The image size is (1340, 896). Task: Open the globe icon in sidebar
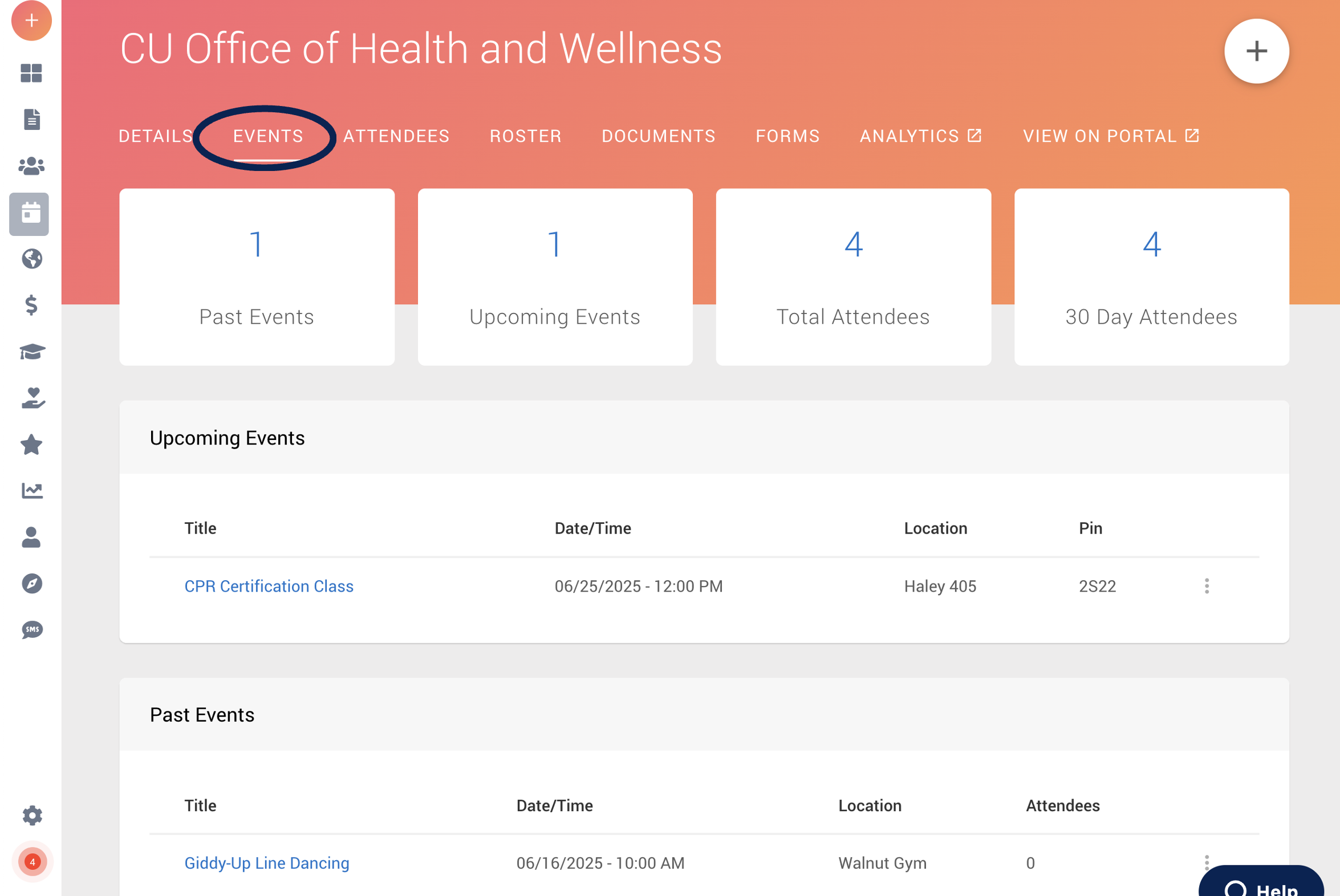[32, 259]
